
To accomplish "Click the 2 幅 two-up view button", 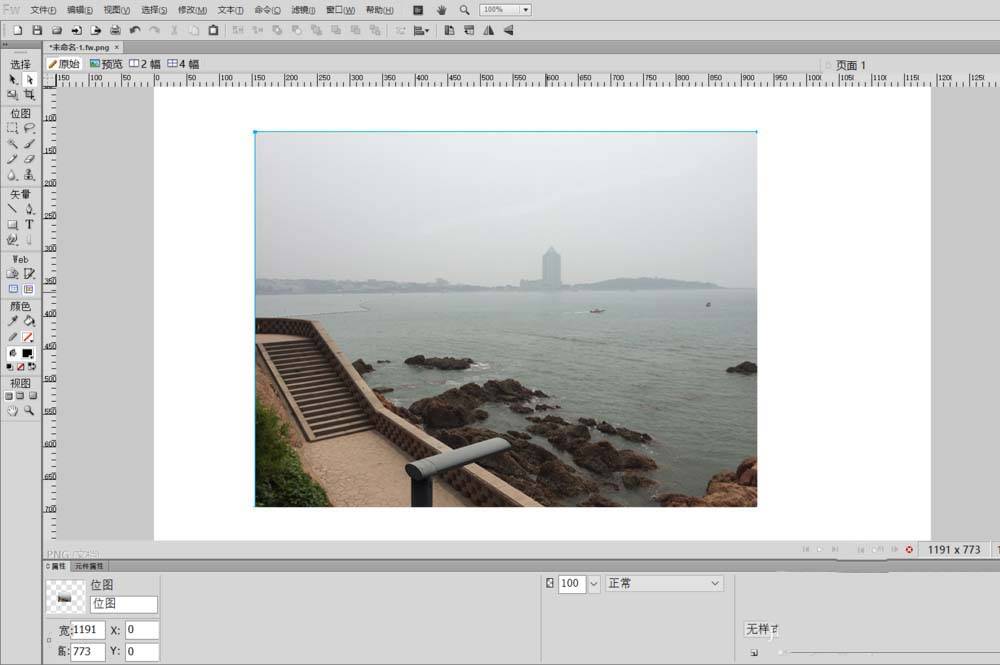I will click(145, 64).
